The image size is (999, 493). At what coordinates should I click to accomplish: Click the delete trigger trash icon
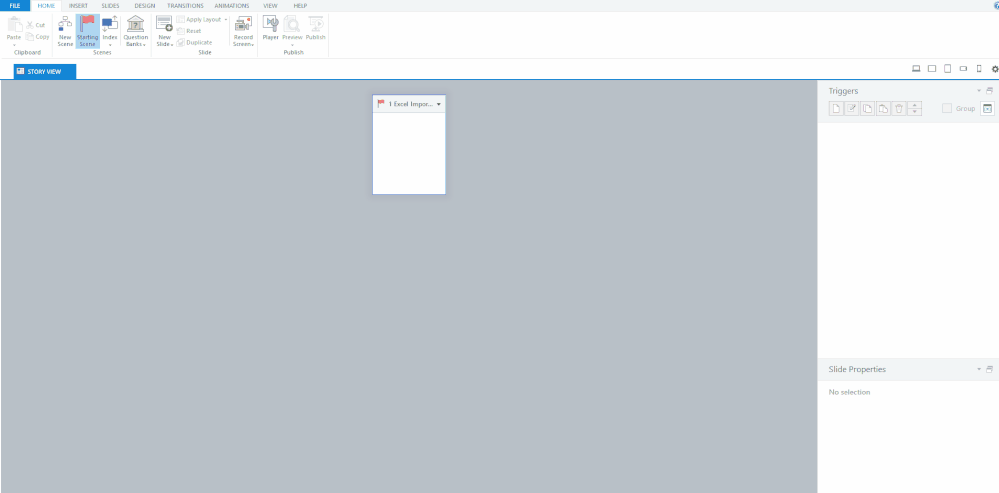[x=898, y=108]
